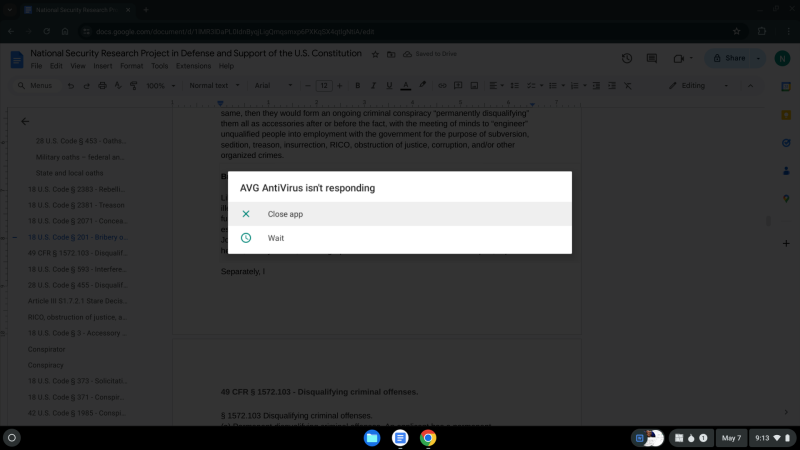Insert a link
The image size is (800, 450).
point(442,86)
